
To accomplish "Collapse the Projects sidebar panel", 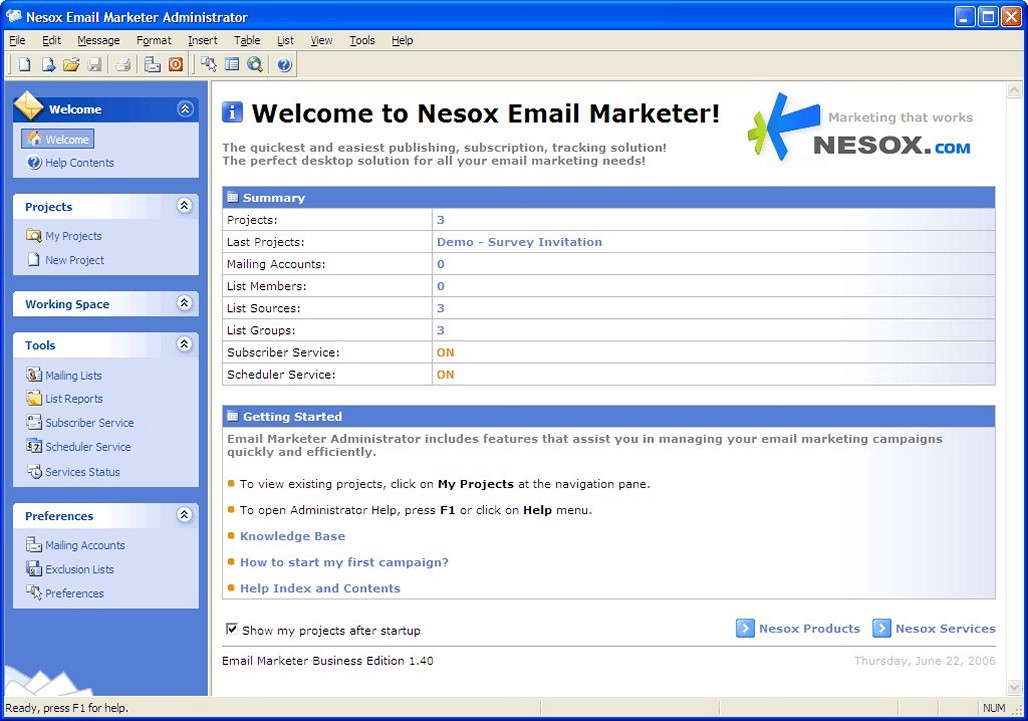I will click(x=184, y=205).
